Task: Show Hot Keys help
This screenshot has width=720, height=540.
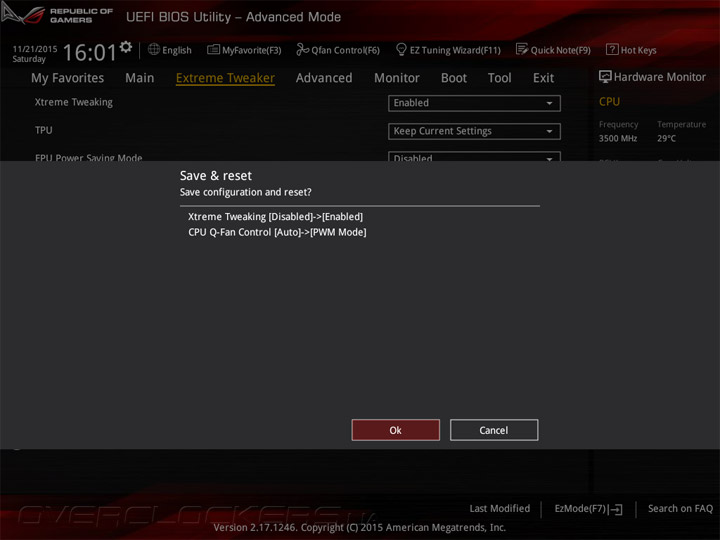Action: [638, 50]
